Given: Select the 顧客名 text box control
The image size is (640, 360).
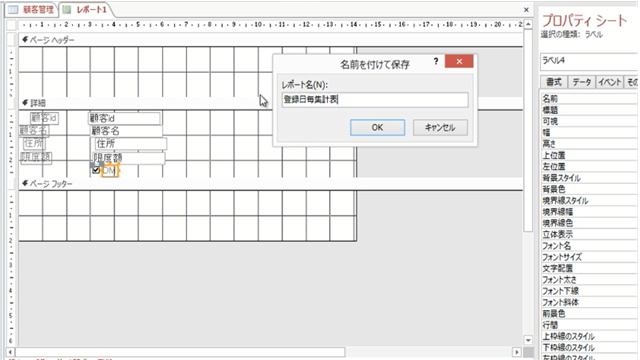Looking at the screenshot, I should click(x=126, y=131).
